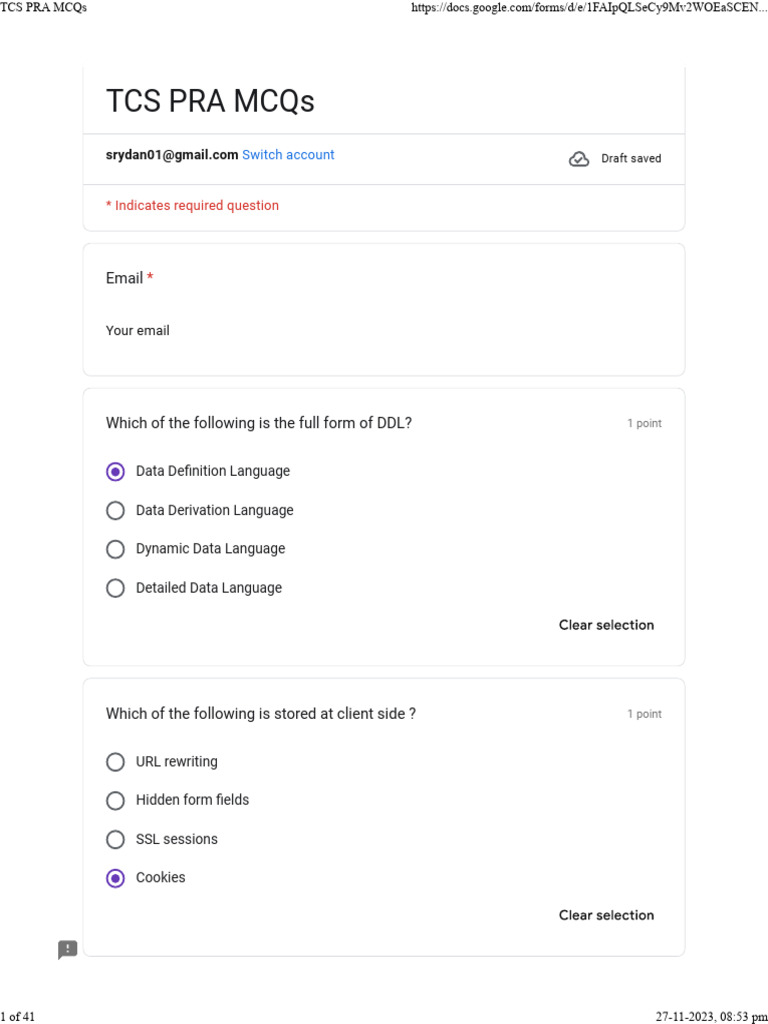Screen dimensions: 768x1024
Task: Select the Data Definition Language option
Action: 116,471
